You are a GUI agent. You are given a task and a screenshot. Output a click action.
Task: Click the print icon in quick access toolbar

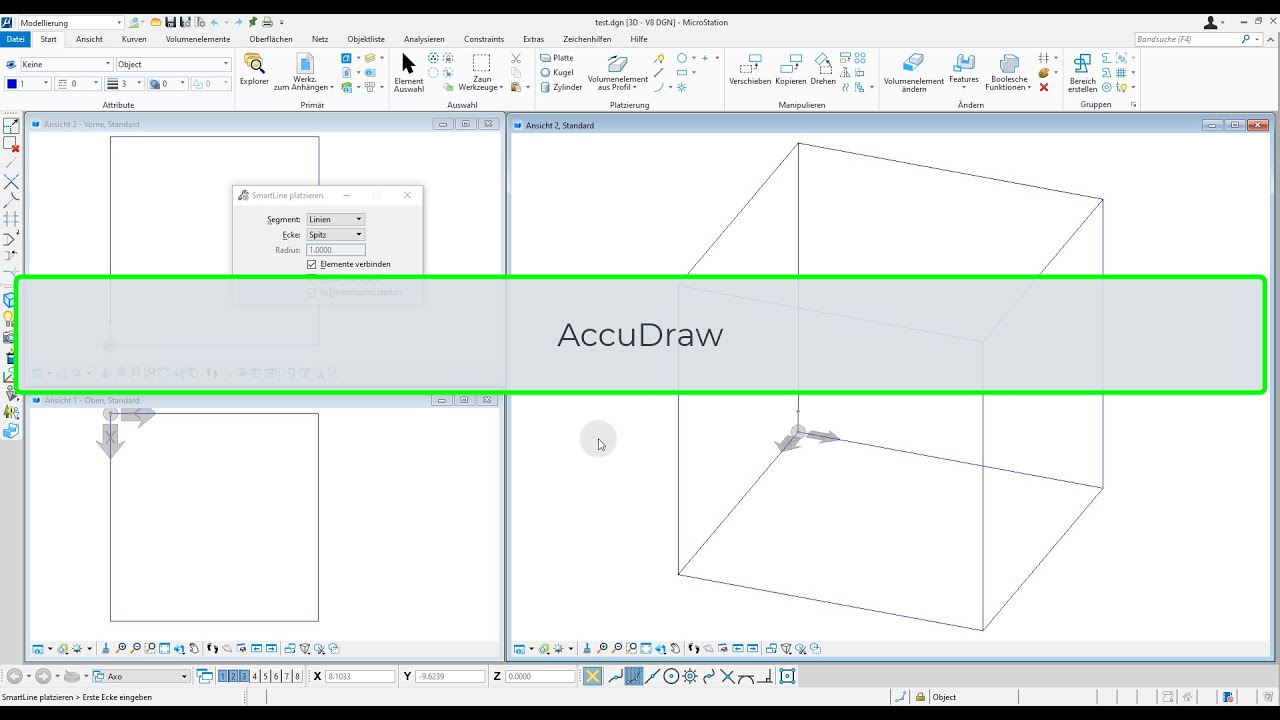point(267,22)
